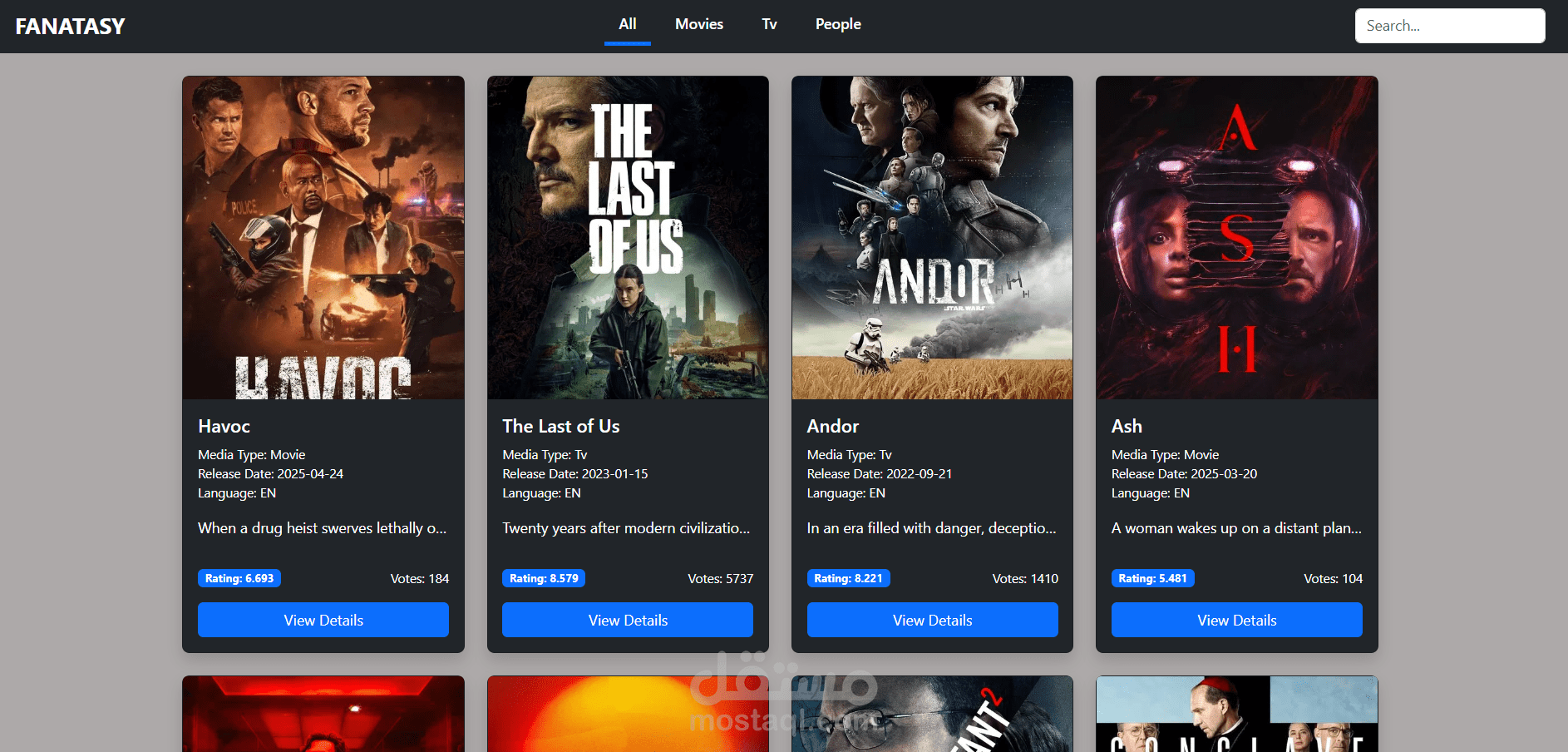
Task: Click the Ash movie poster
Action: [x=1237, y=238]
